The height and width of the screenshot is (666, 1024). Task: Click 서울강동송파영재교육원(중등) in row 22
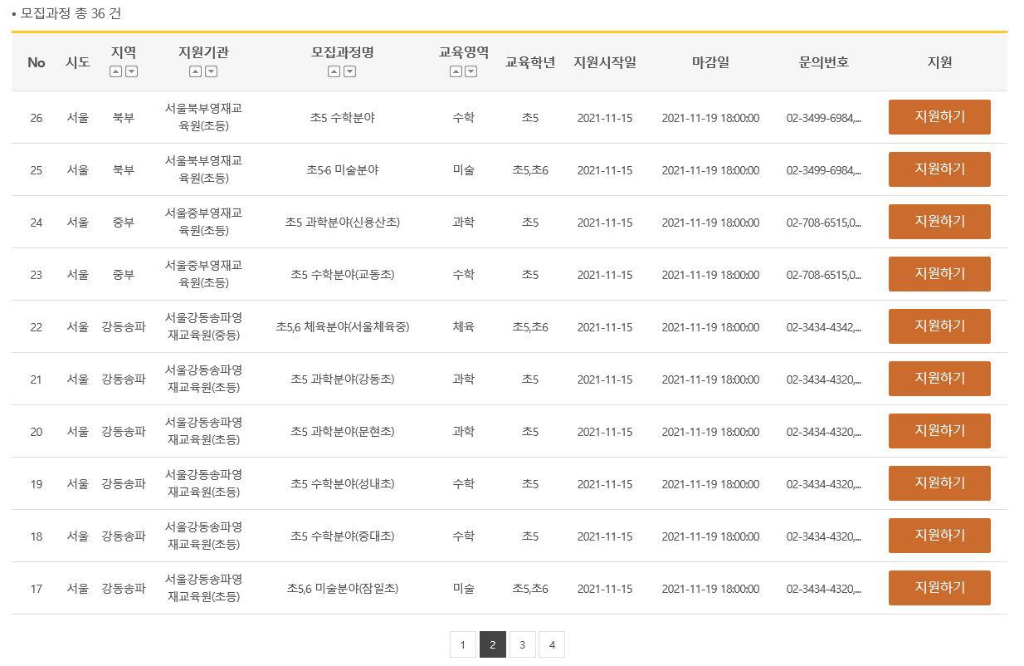(x=203, y=326)
